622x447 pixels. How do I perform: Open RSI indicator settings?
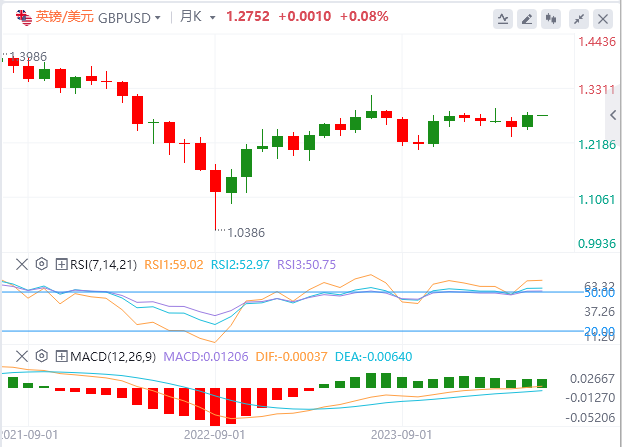pos(42,264)
